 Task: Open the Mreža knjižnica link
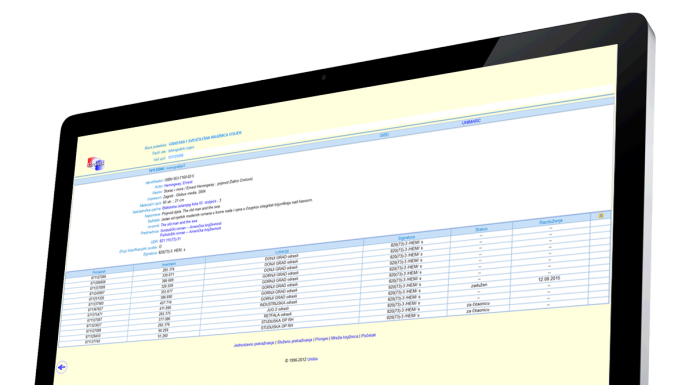point(344,337)
